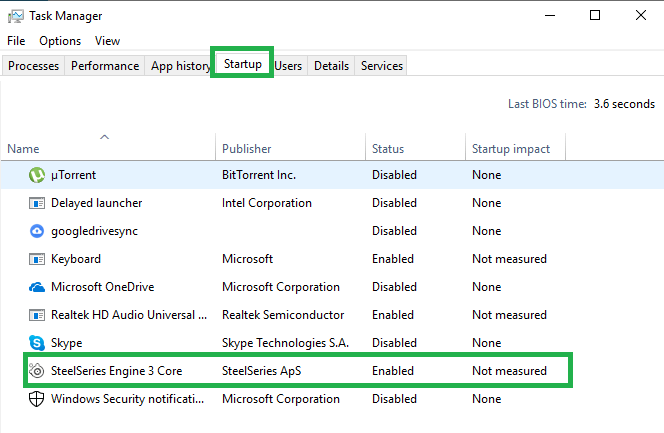Viewport: 664px width, 433px height.
Task: Click the Skype Technologies S.A. publisher cell
Action: (x=285, y=343)
